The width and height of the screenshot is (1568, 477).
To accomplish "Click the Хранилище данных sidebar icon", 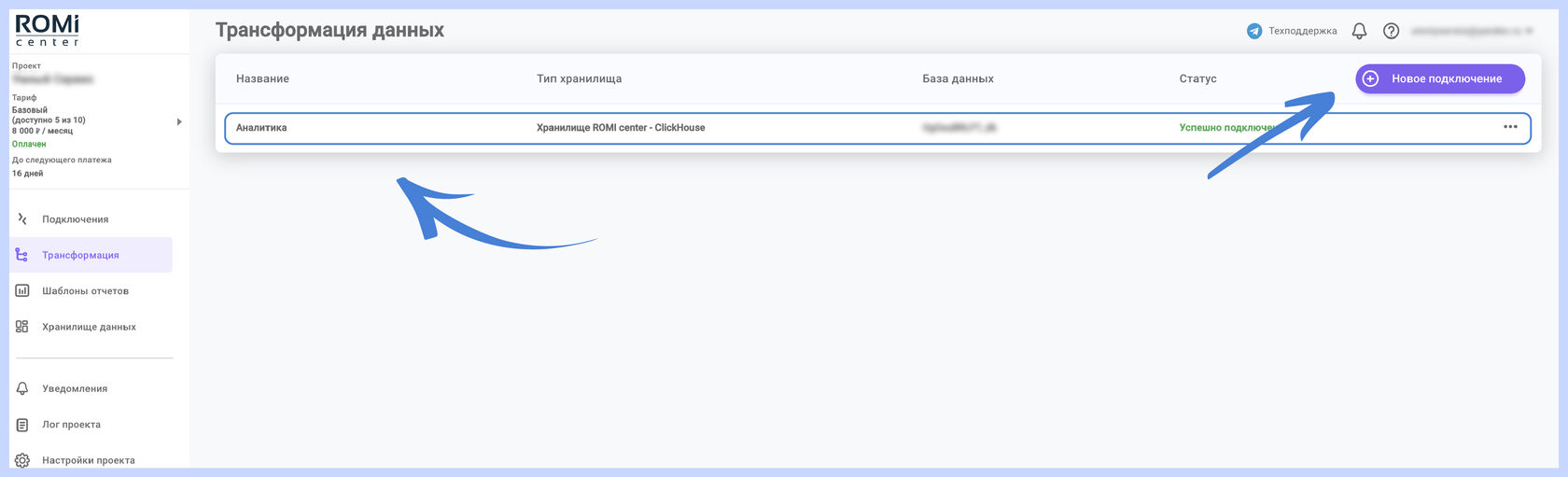I will [x=22, y=327].
